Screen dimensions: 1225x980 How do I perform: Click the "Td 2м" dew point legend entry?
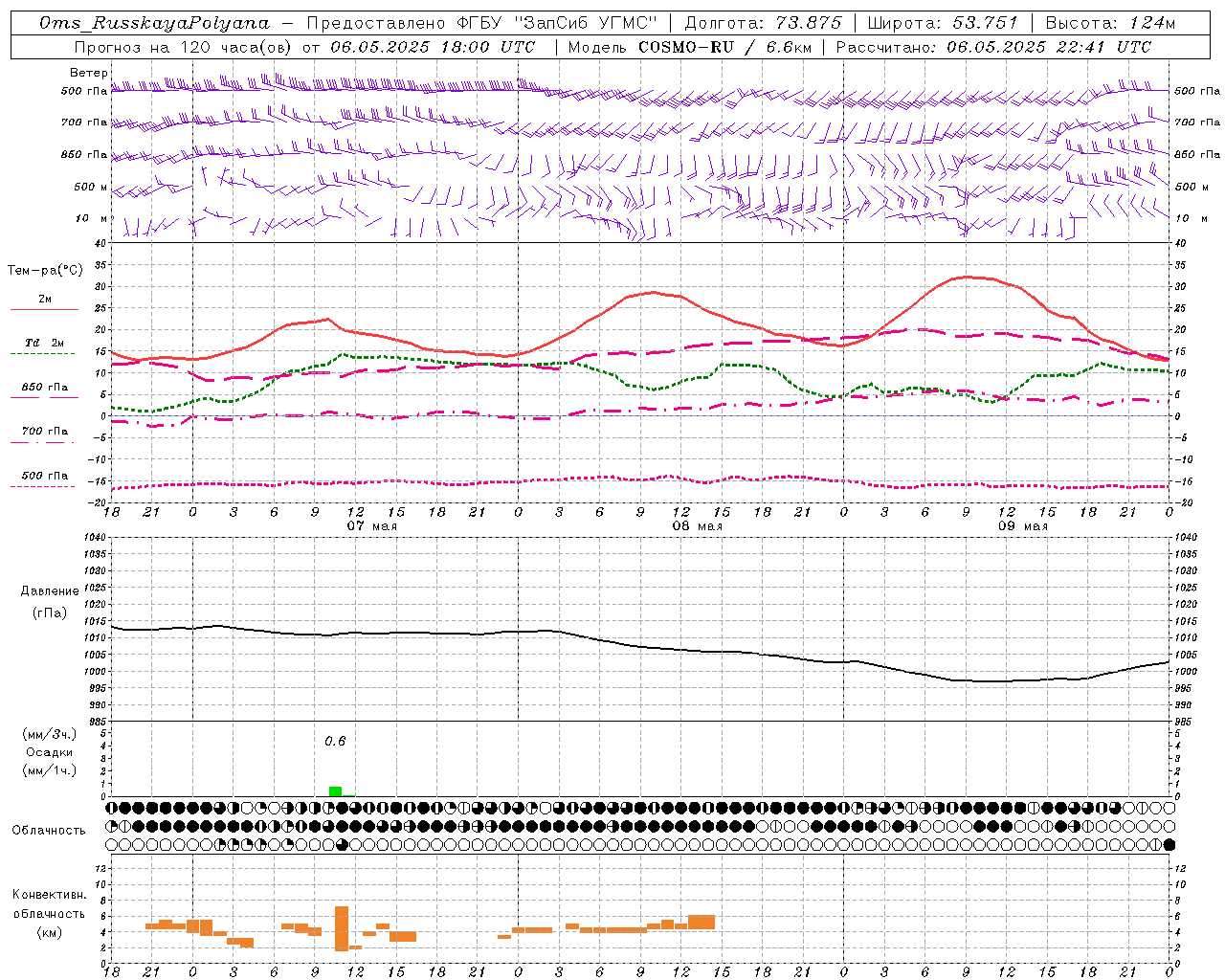[x=44, y=343]
